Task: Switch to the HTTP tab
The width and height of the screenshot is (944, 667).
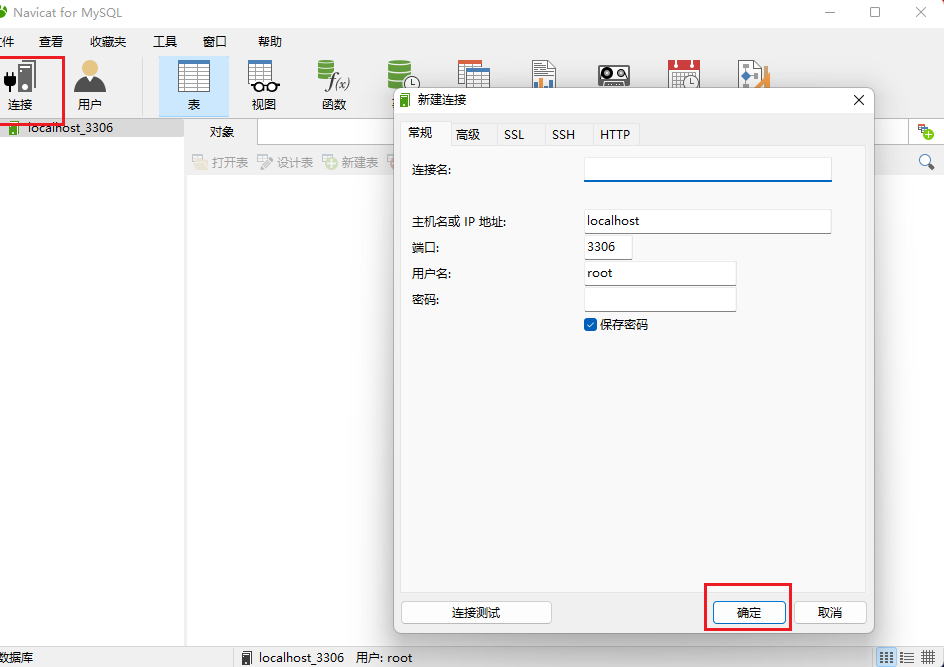Action: (x=615, y=134)
